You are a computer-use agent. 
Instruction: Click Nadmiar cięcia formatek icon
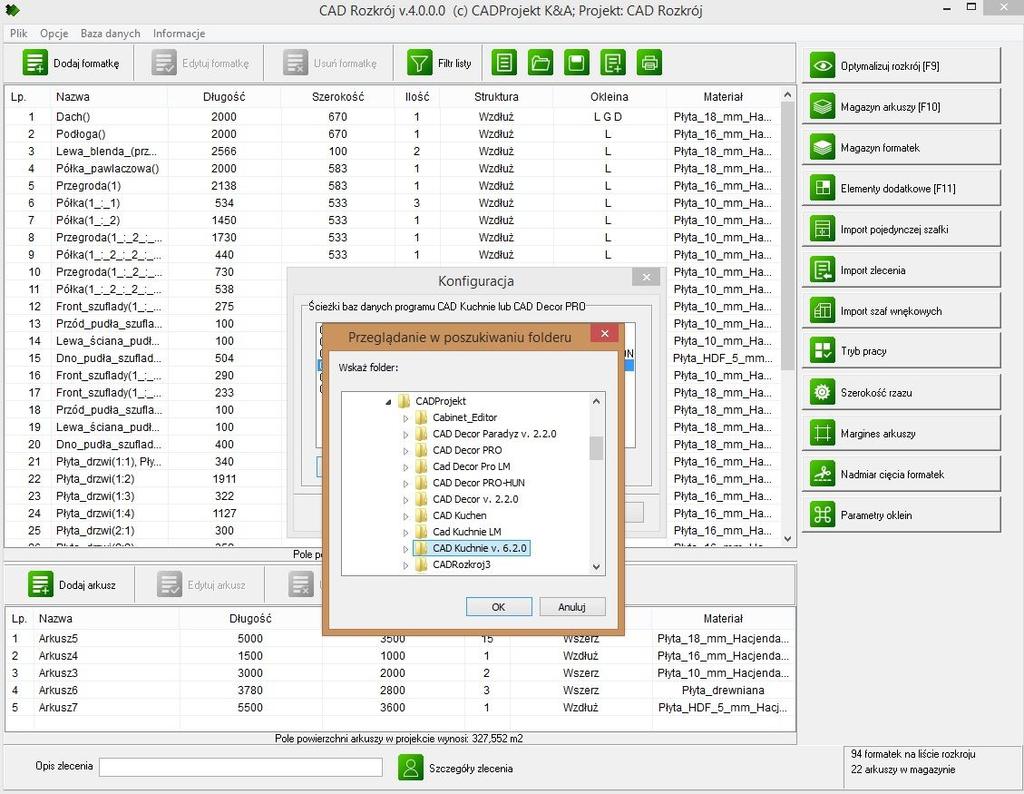(x=822, y=474)
